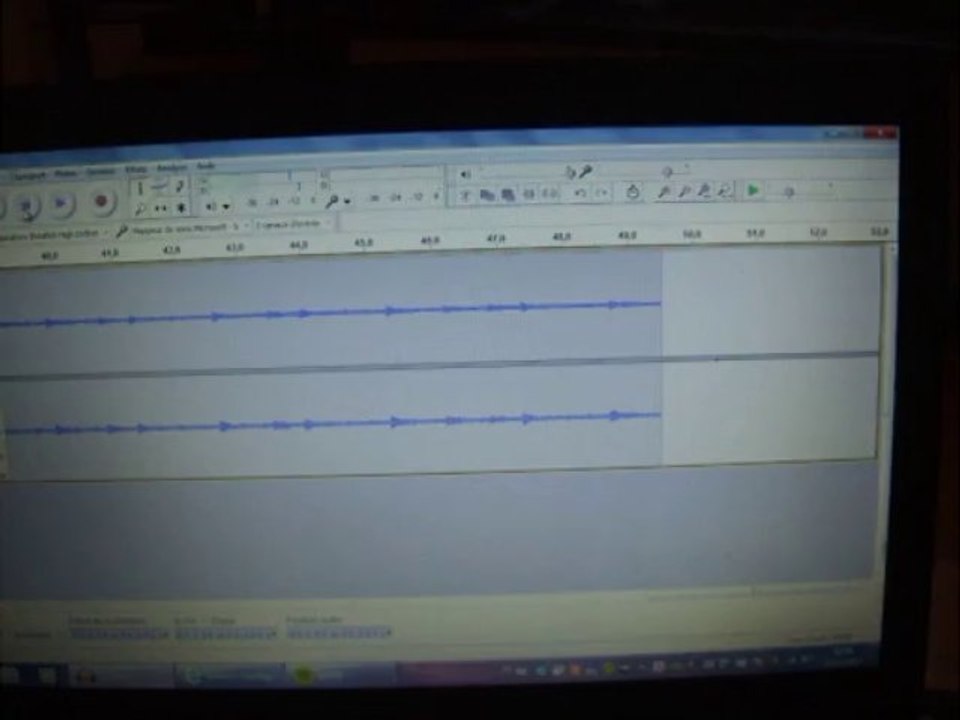Click the lower channel waveform
The image size is (960, 720).
tap(334, 421)
